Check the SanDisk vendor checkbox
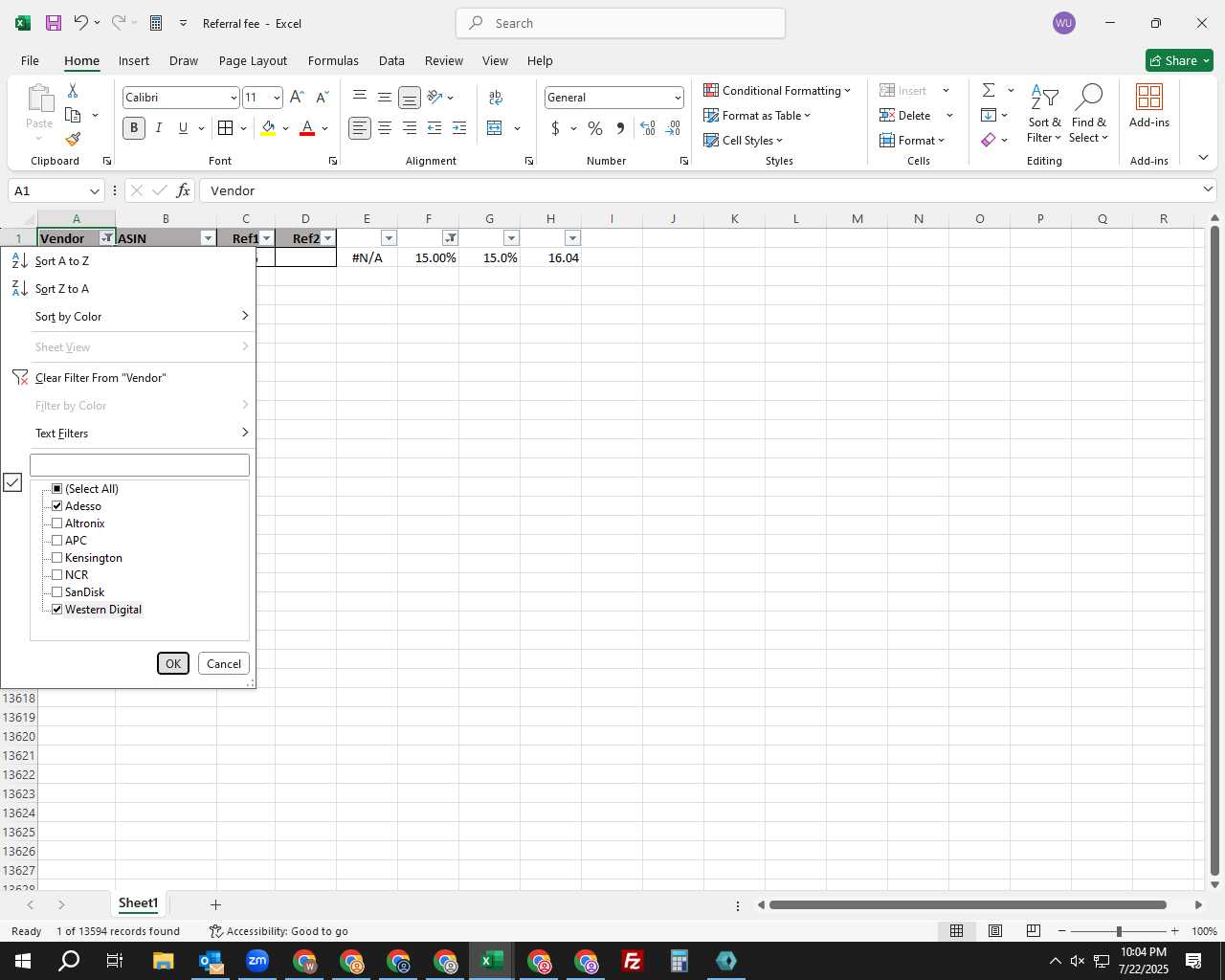The height and width of the screenshot is (980, 1225). (56, 591)
